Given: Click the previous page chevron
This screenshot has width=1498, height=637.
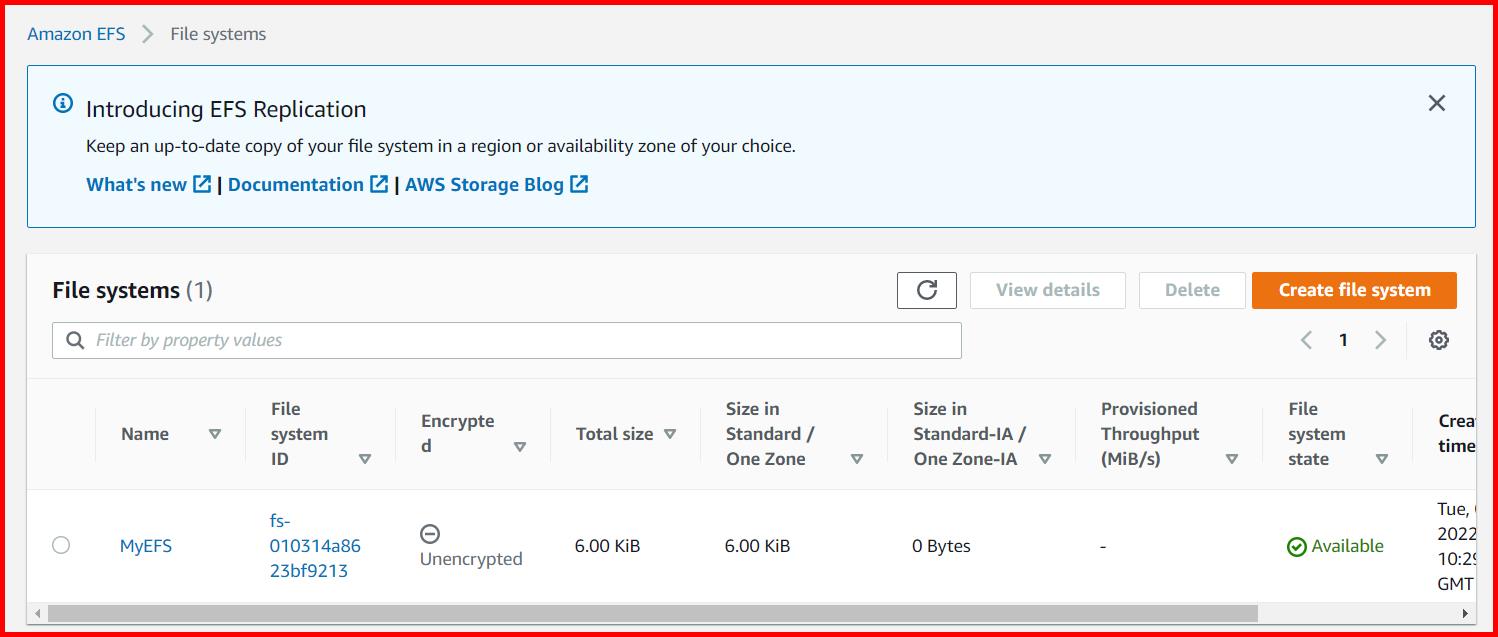Looking at the screenshot, I should 1306,340.
